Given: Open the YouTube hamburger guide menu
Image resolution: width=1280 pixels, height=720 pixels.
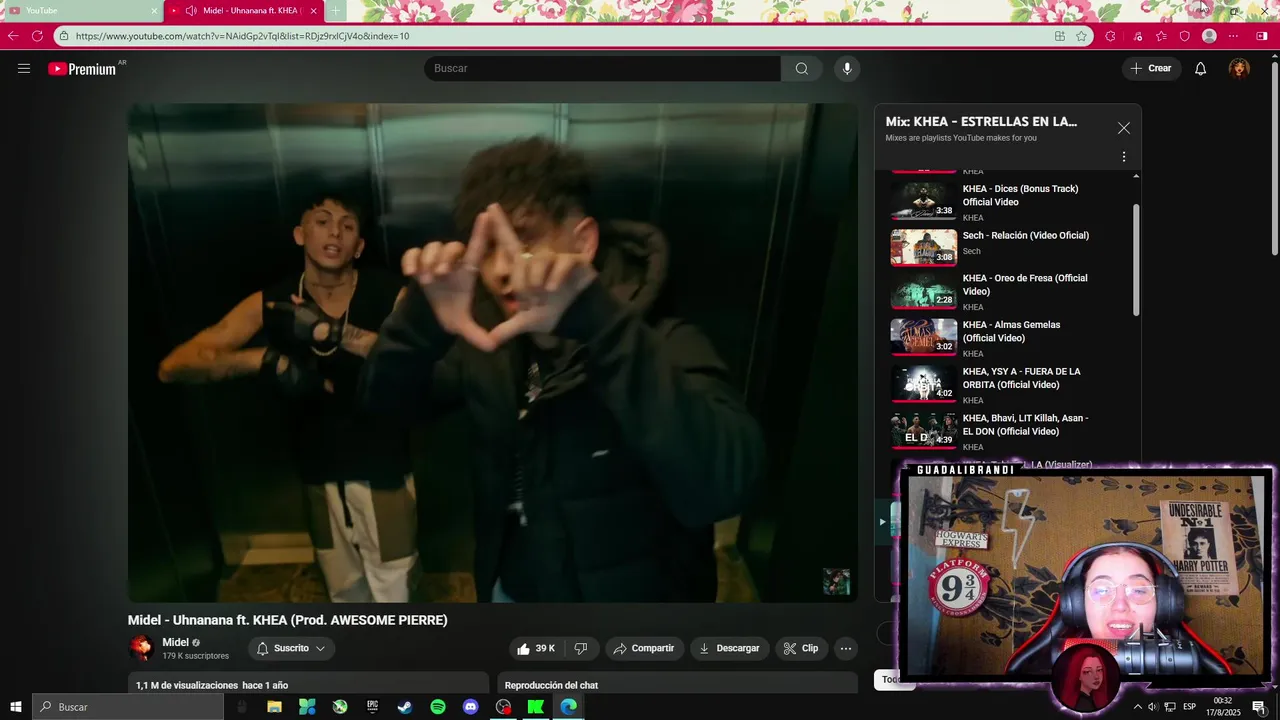Looking at the screenshot, I should 24,68.
